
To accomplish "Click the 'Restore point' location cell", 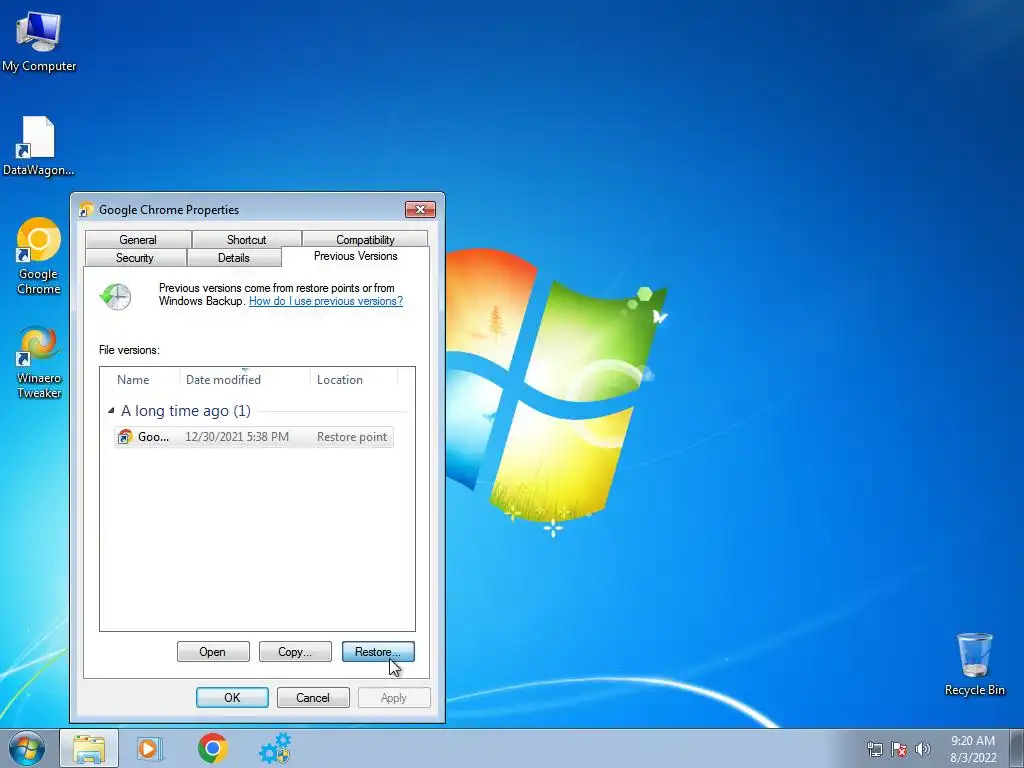I will [x=352, y=437].
